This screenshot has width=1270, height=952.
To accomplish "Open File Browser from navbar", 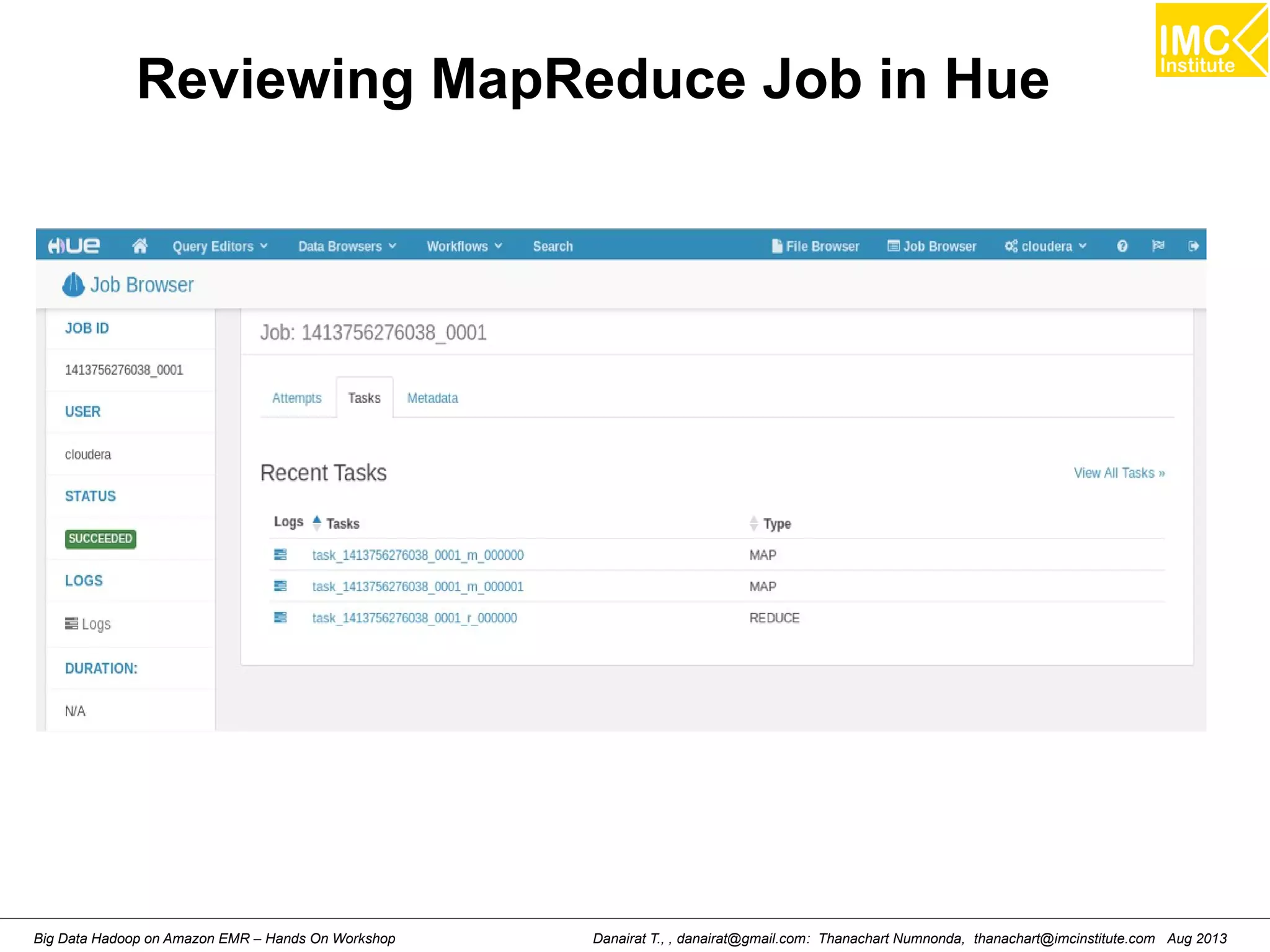I will [x=815, y=247].
